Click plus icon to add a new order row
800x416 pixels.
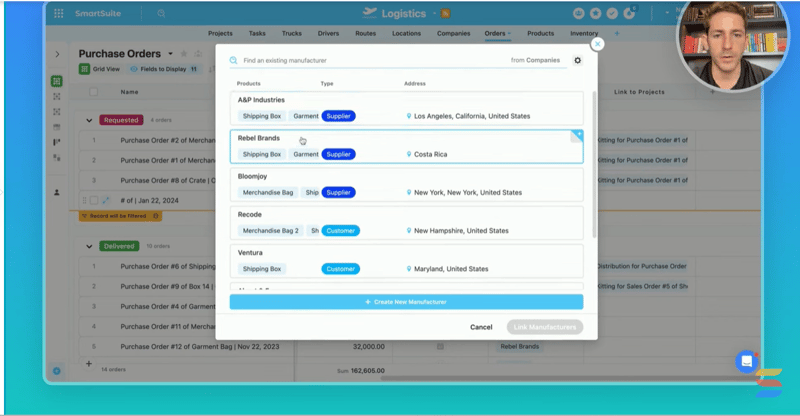pyautogui.click(x=89, y=364)
